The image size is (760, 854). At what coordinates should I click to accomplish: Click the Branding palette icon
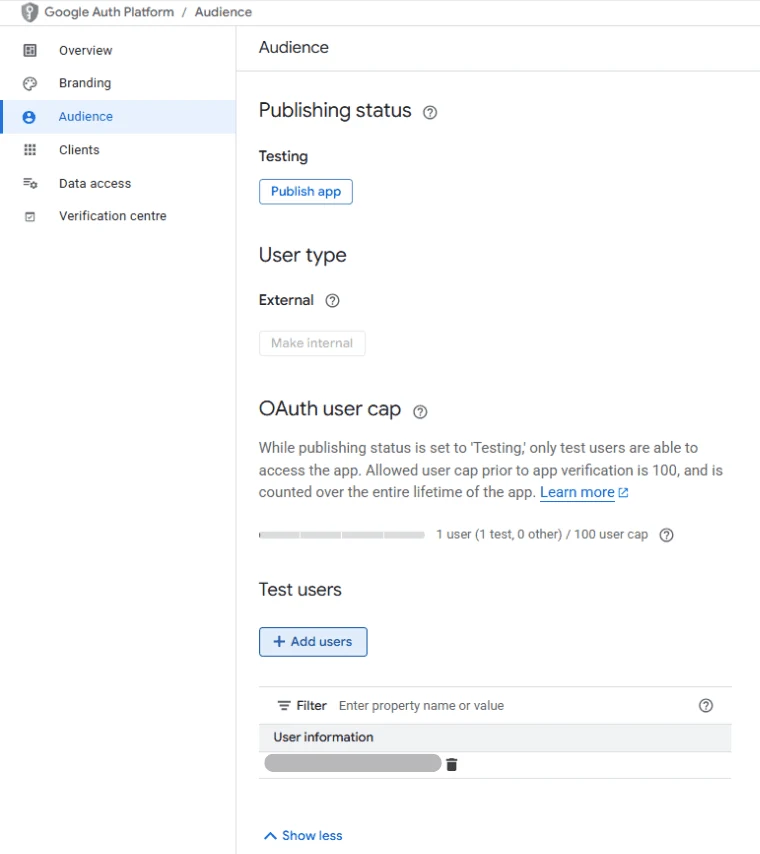(x=30, y=83)
